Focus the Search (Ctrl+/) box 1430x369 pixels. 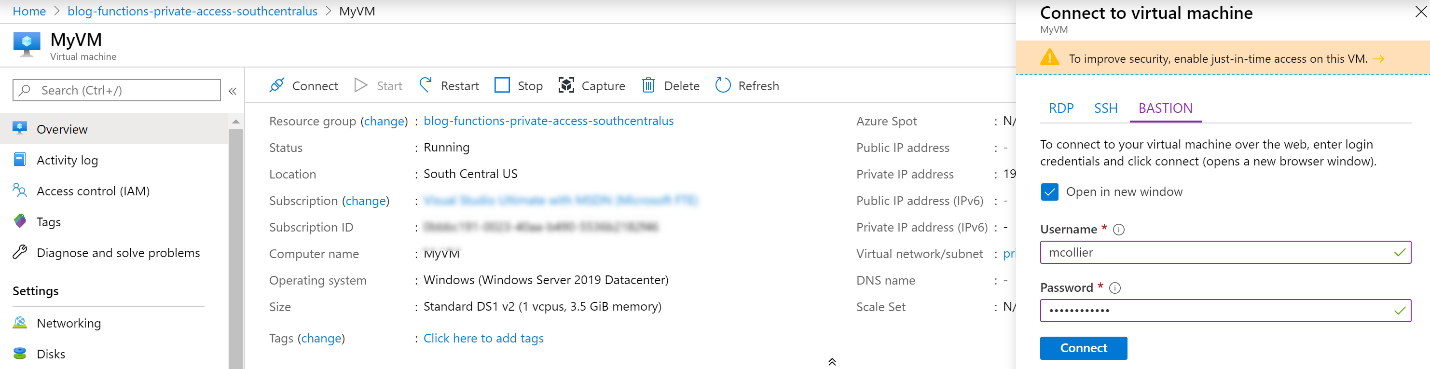tap(117, 90)
